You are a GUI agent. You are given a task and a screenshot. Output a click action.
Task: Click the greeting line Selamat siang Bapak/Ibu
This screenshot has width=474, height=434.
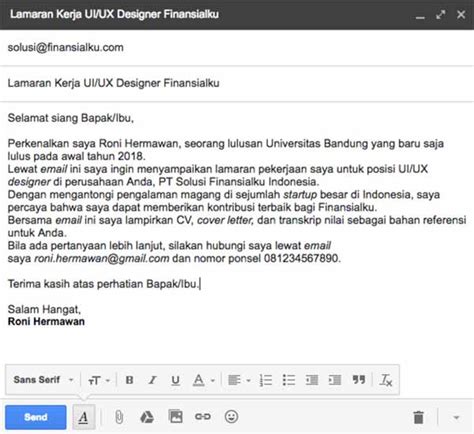coord(71,118)
